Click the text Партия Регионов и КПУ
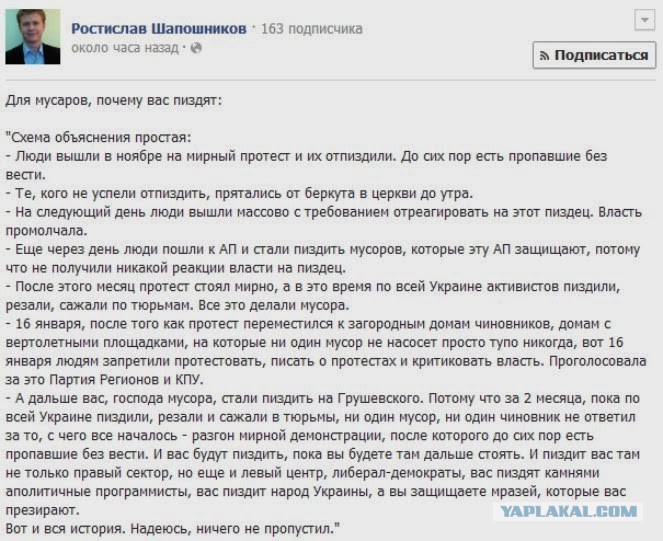This screenshot has width=663, height=541. pyautogui.click(x=126, y=380)
